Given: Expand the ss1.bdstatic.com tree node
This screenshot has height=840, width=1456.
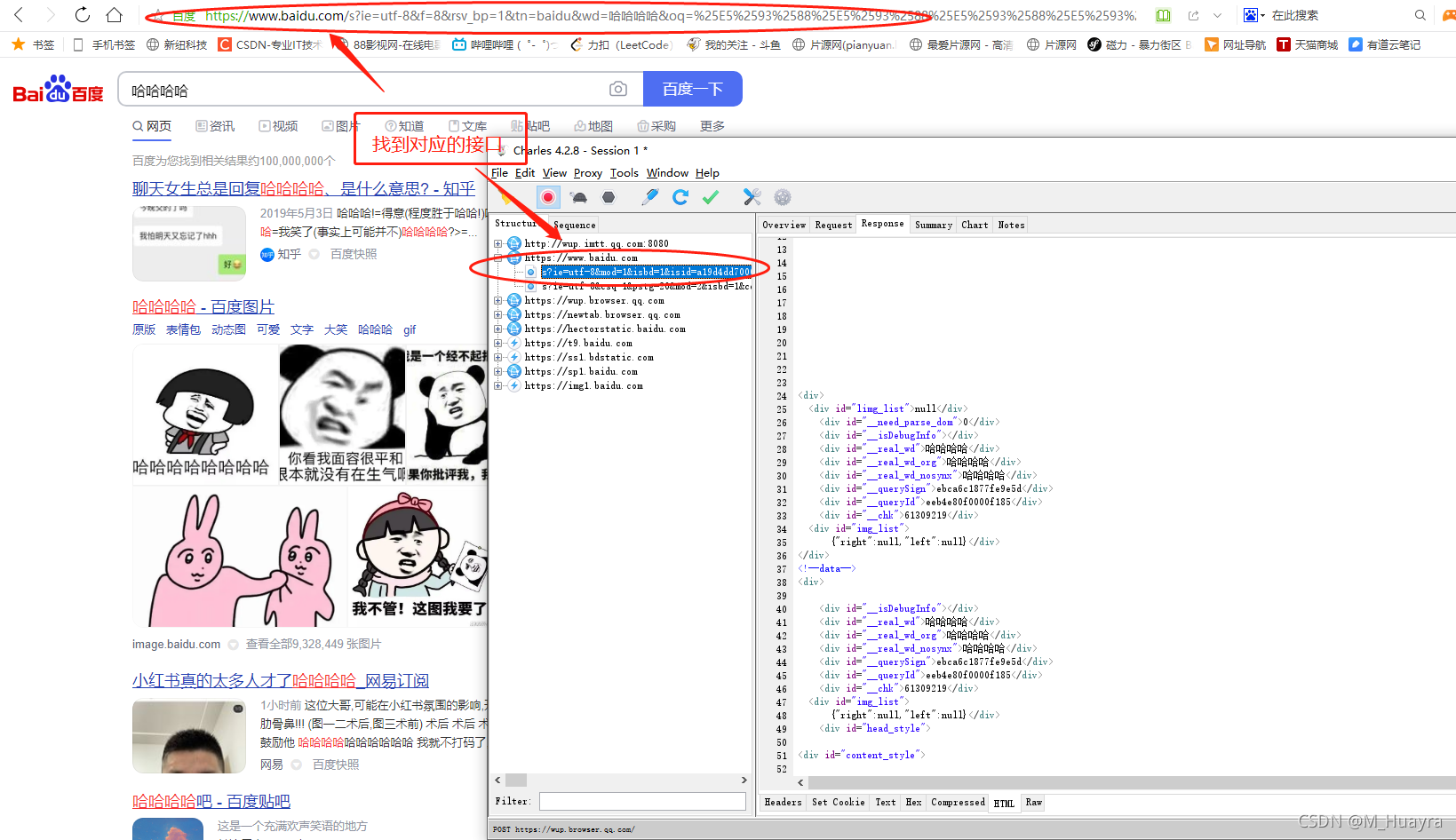Looking at the screenshot, I should point(498,357).
